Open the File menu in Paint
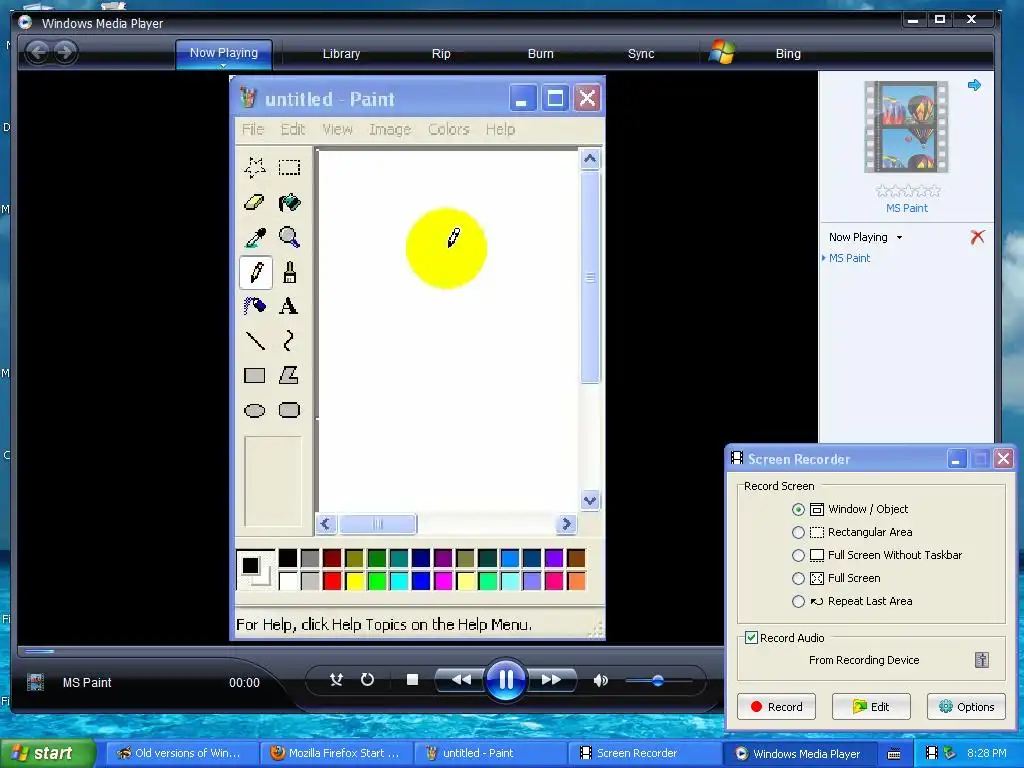The image size is (1024, 768). pos(253,129)
